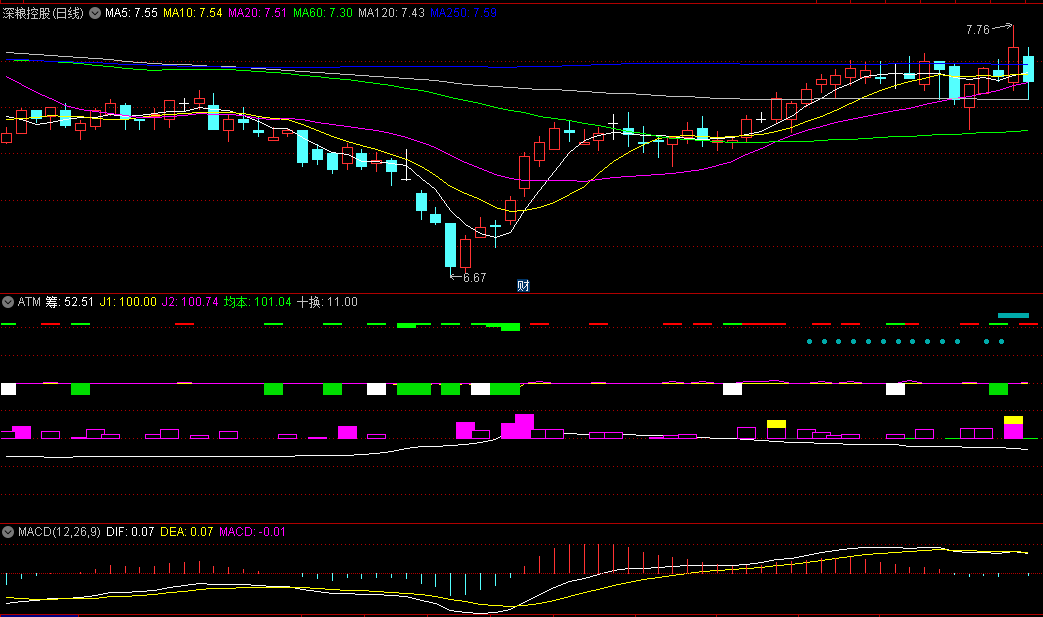Click the J2: 100.74 value
This screenshot has width=1043, height=617.
(190, 302)
